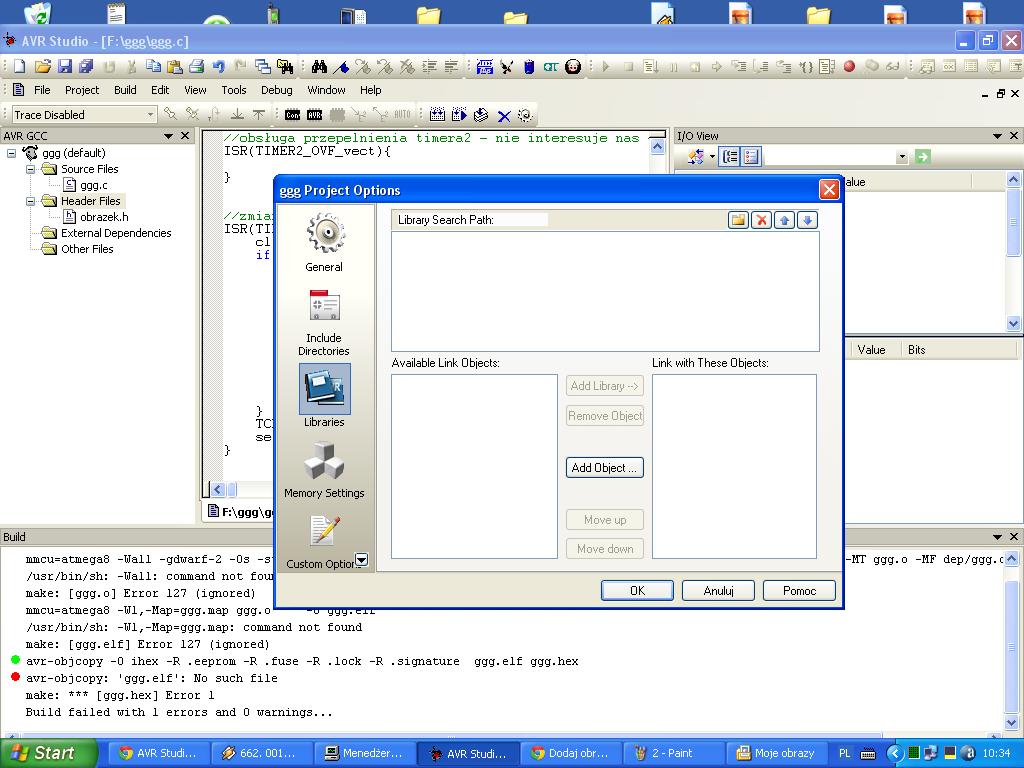Click the Pomoc button
The image size is (1024, 768).
[x=799, y=590]
